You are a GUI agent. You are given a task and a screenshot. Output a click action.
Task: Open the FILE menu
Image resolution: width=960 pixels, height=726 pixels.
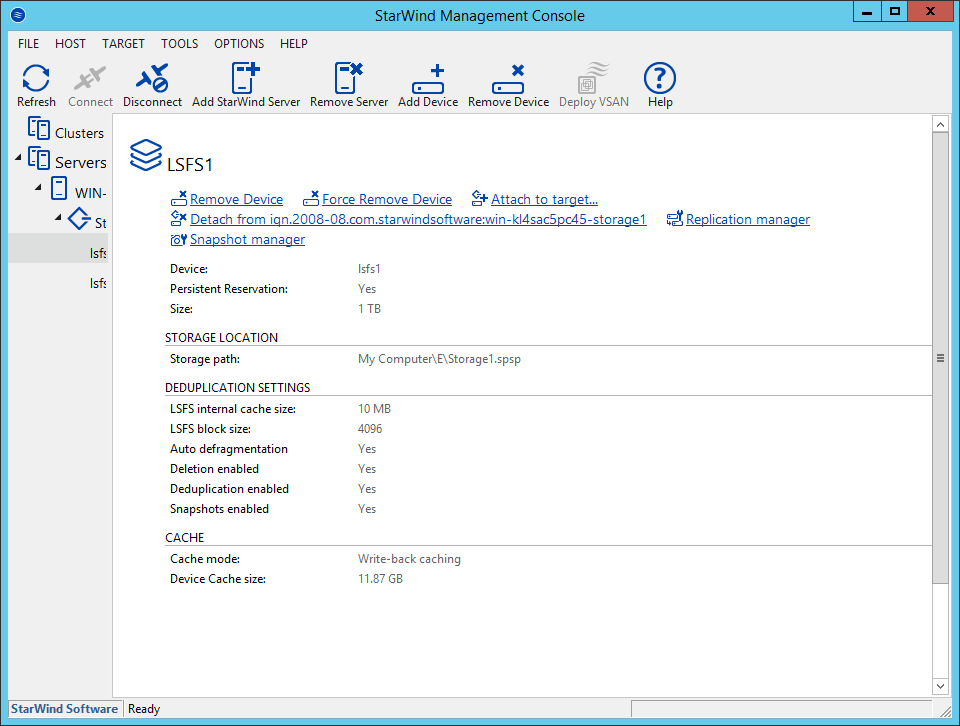(x=28, y=43)
